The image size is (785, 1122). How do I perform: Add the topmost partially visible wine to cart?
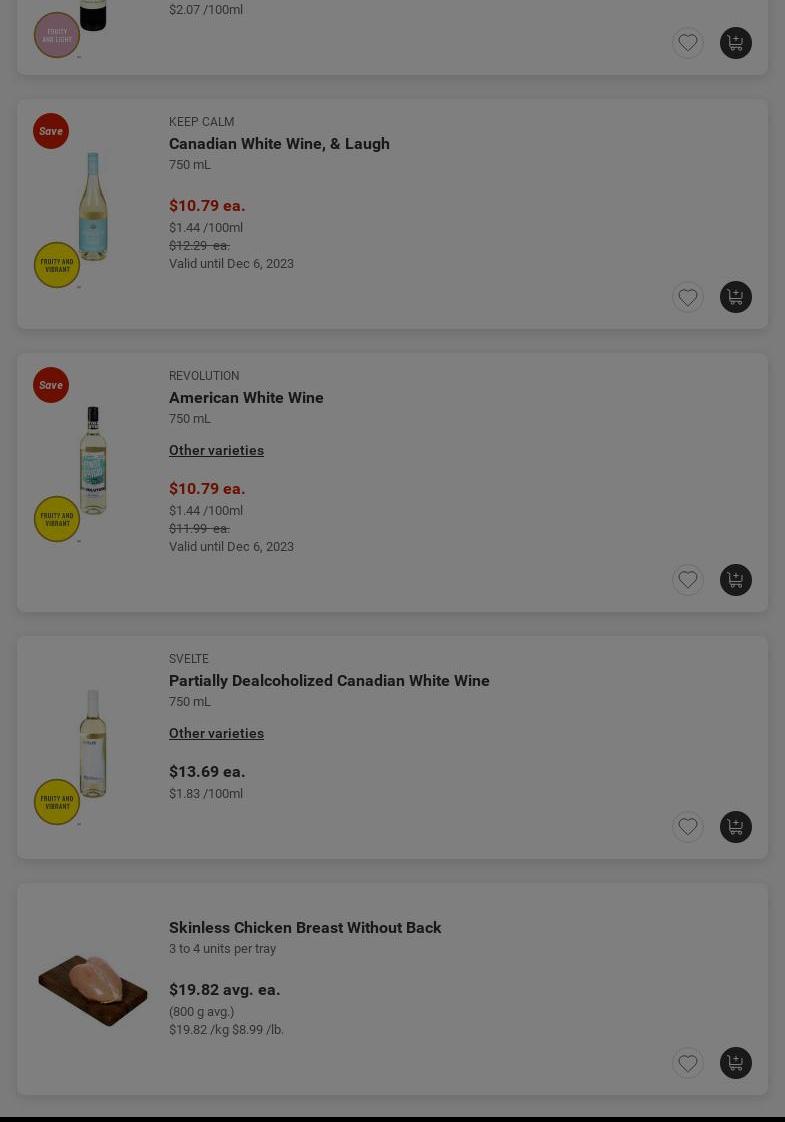tap(735, 43)
